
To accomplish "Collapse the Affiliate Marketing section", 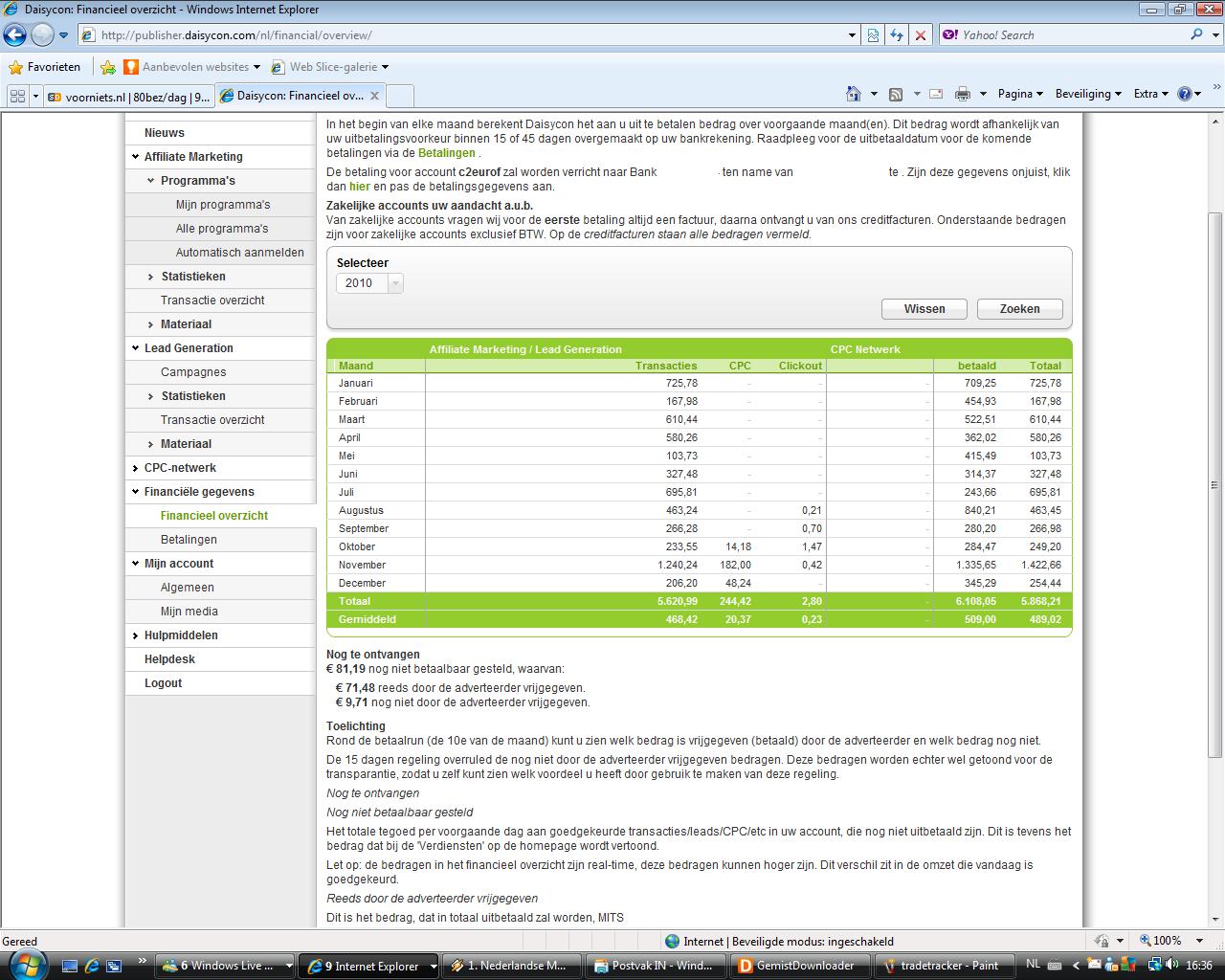I will (136, 157).
